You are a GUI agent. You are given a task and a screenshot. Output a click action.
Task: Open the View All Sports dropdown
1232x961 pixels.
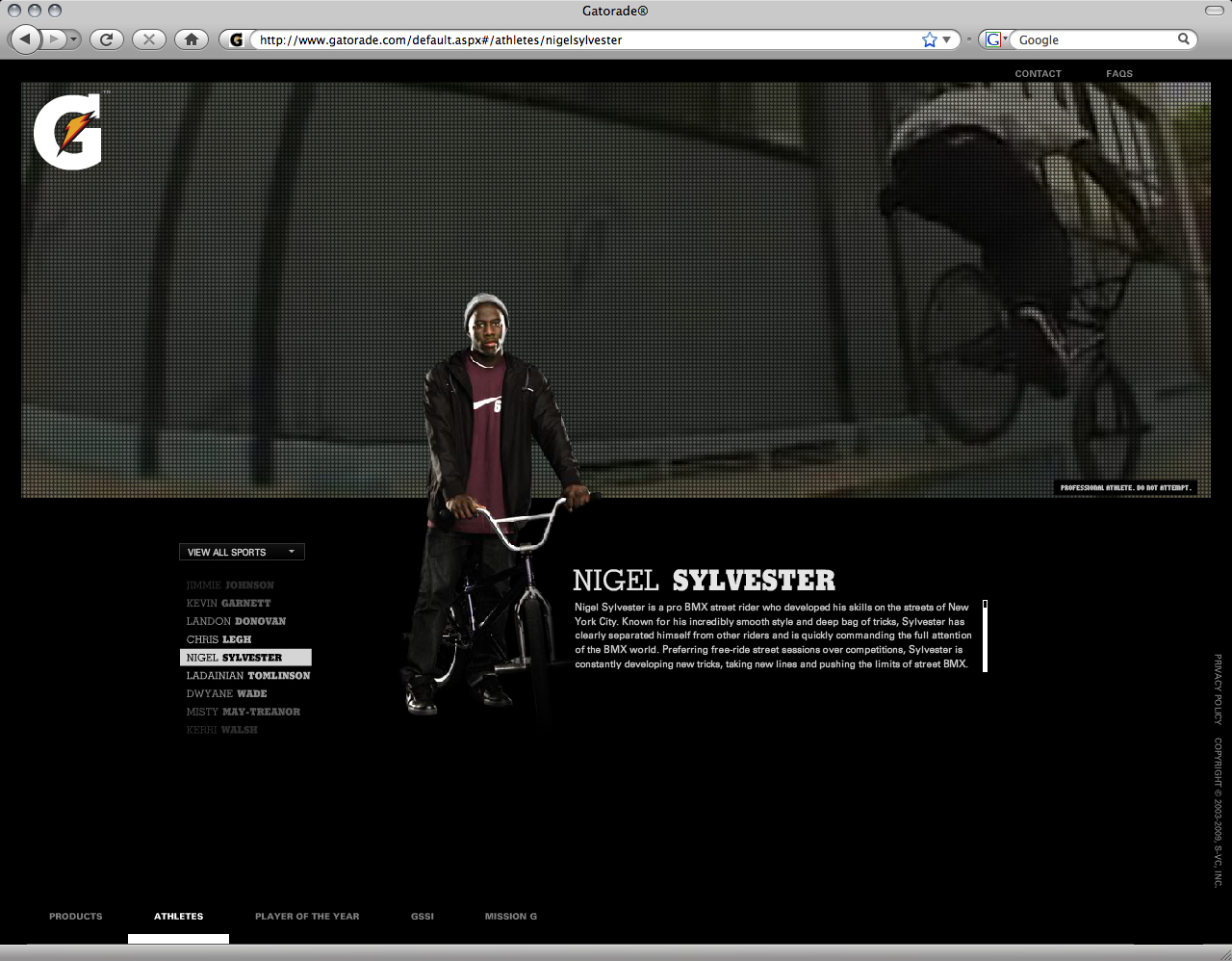coord(242,552)
